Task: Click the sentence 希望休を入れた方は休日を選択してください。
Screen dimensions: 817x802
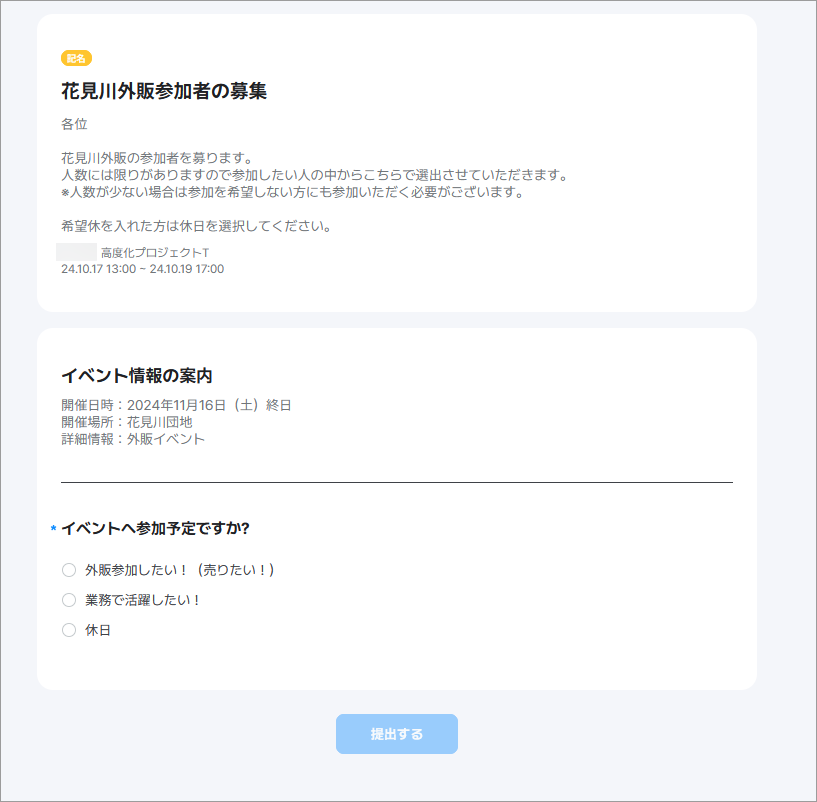Action: pyautogui.click(x=196, y=226)
